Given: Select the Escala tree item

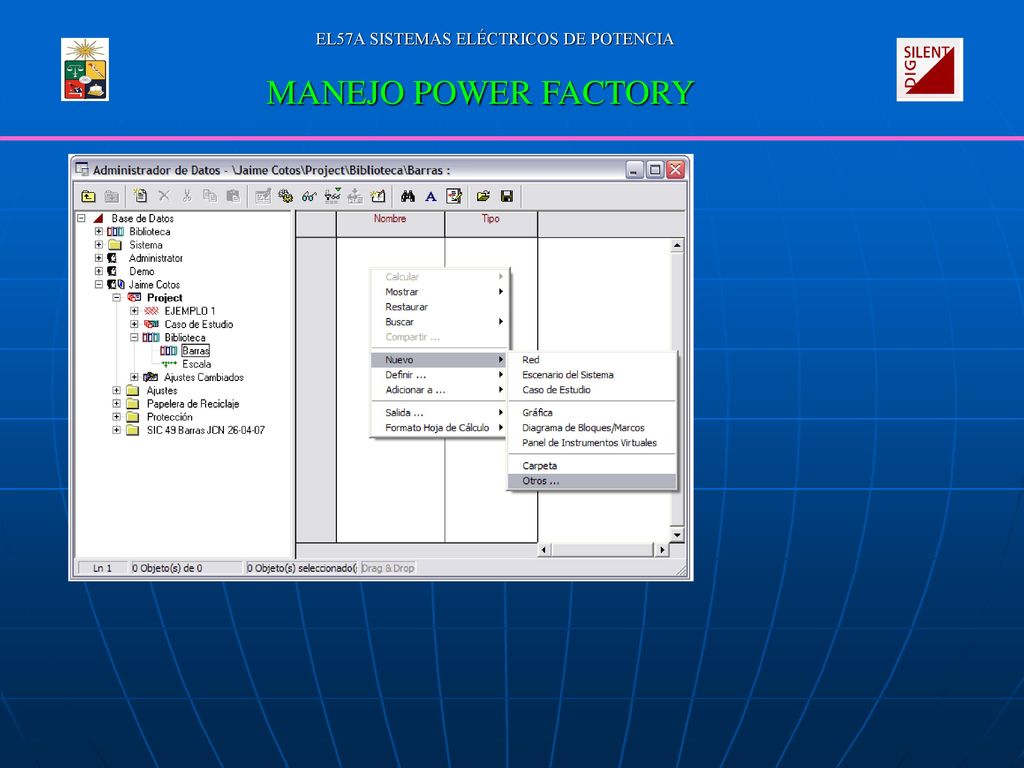Looking at the screenshot, I should click(x=197, y=364).
